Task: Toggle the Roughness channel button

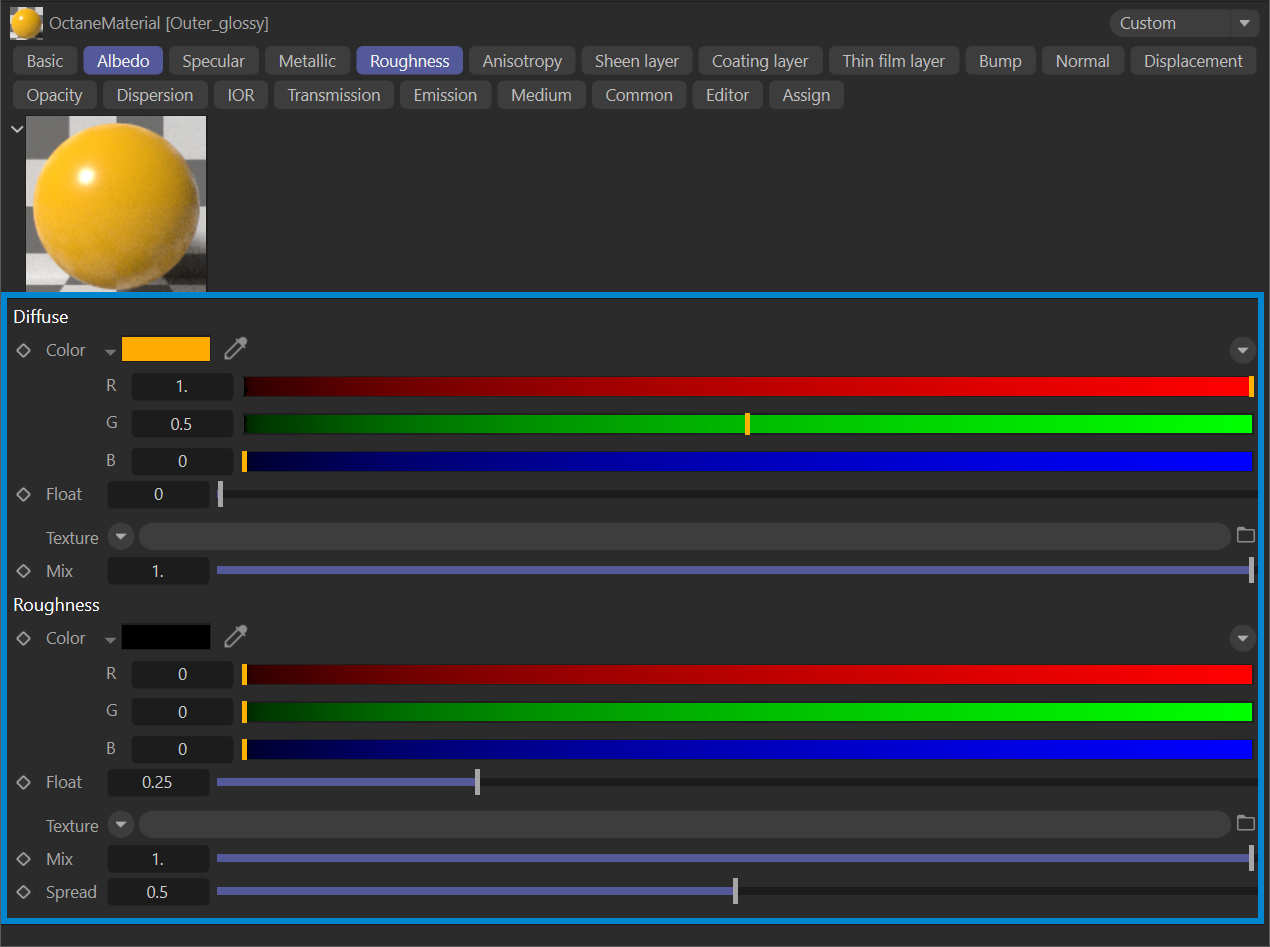Action: coord(409,61)
